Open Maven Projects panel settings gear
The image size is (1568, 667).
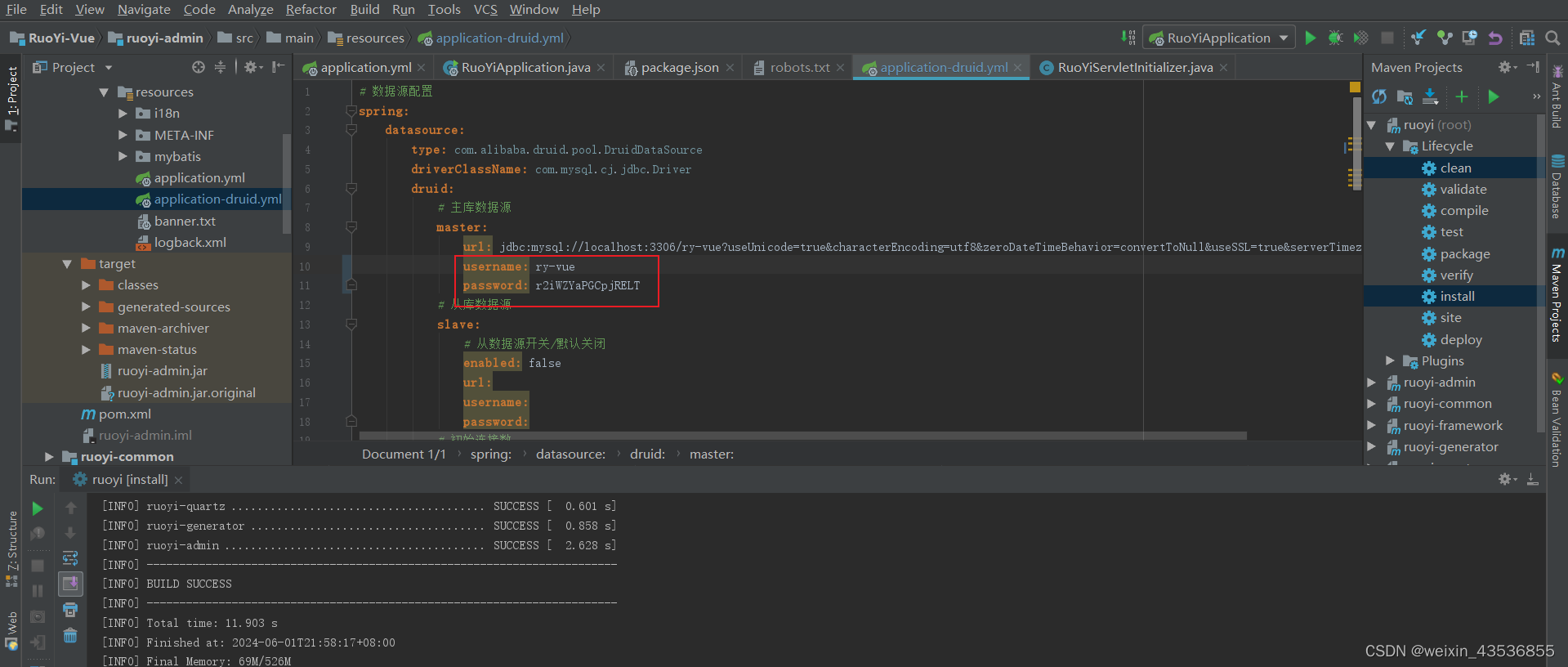click(x=1506, y=67)
